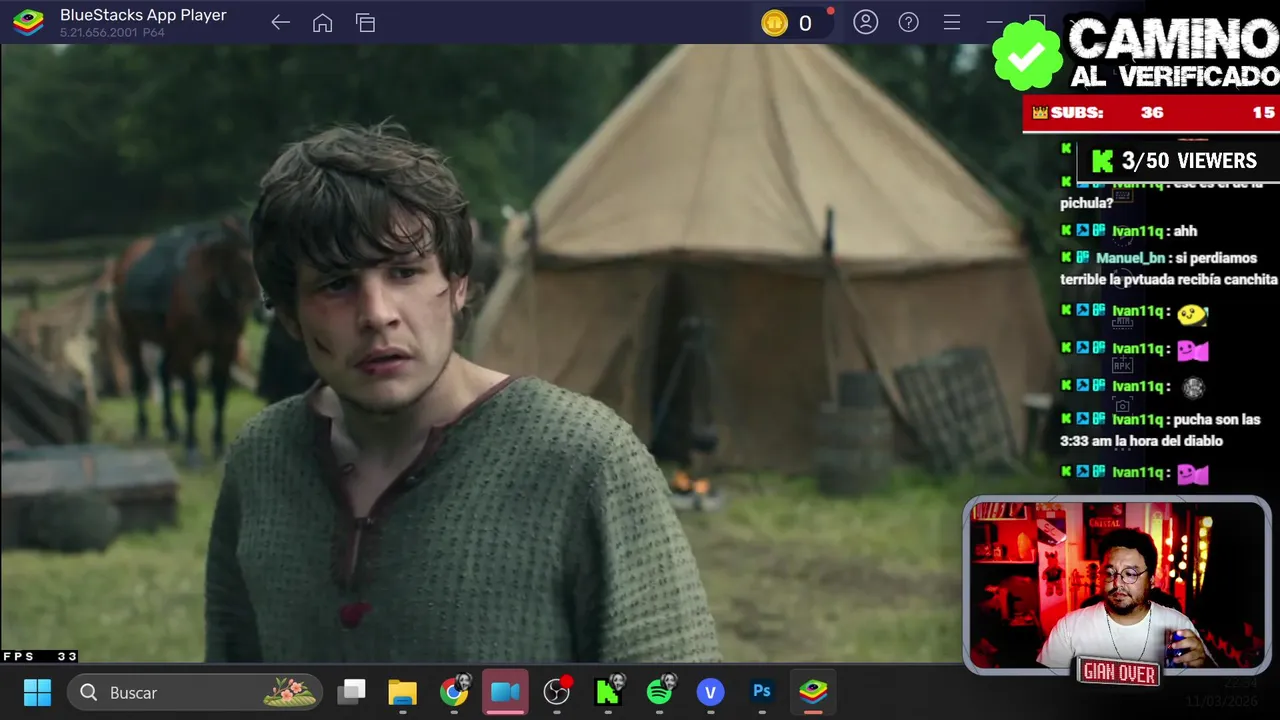Click the Buscar taskbar search field
This screenshot has width=1280, height=720.
click(x=195, y=692)
